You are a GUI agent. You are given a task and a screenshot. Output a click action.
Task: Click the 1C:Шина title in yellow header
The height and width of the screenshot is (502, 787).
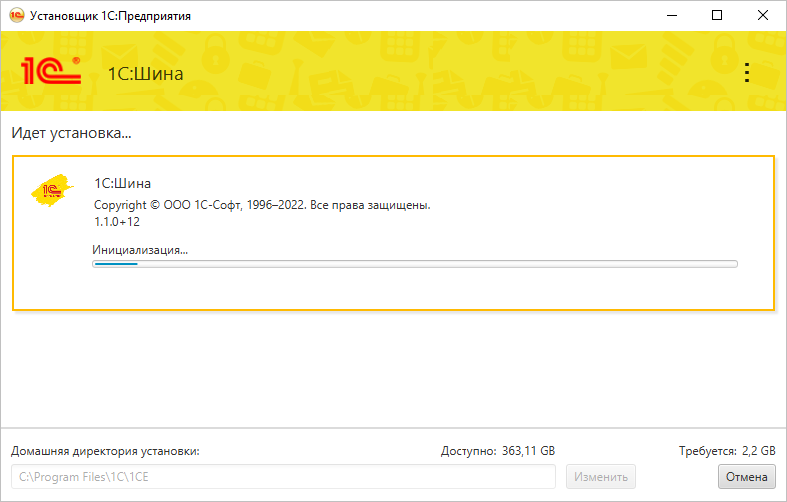(x=146, y=74)
